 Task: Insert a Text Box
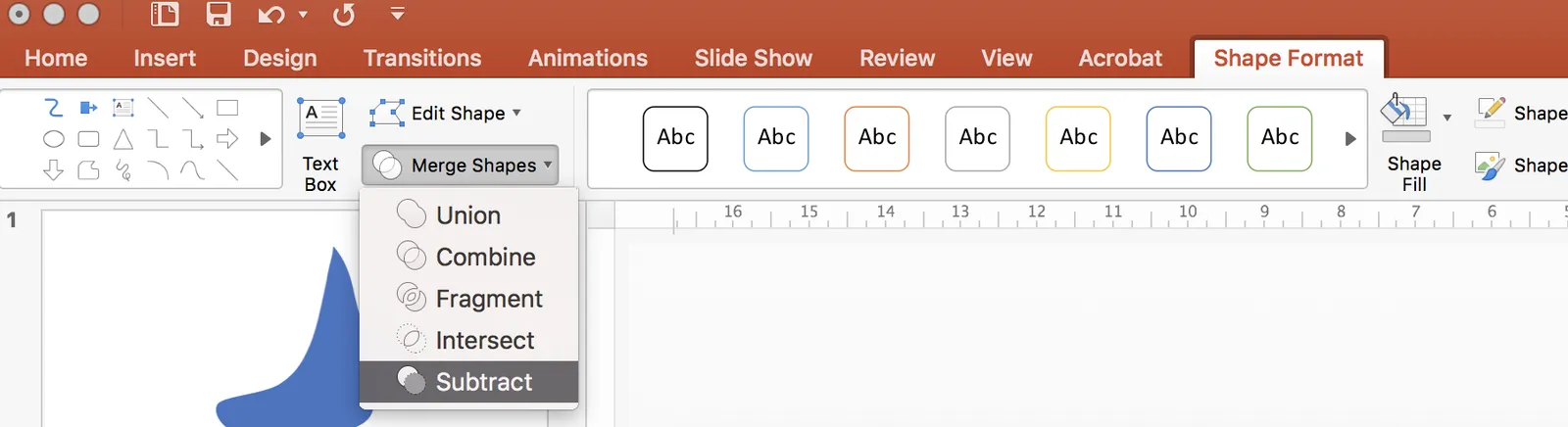pos(320,145)
